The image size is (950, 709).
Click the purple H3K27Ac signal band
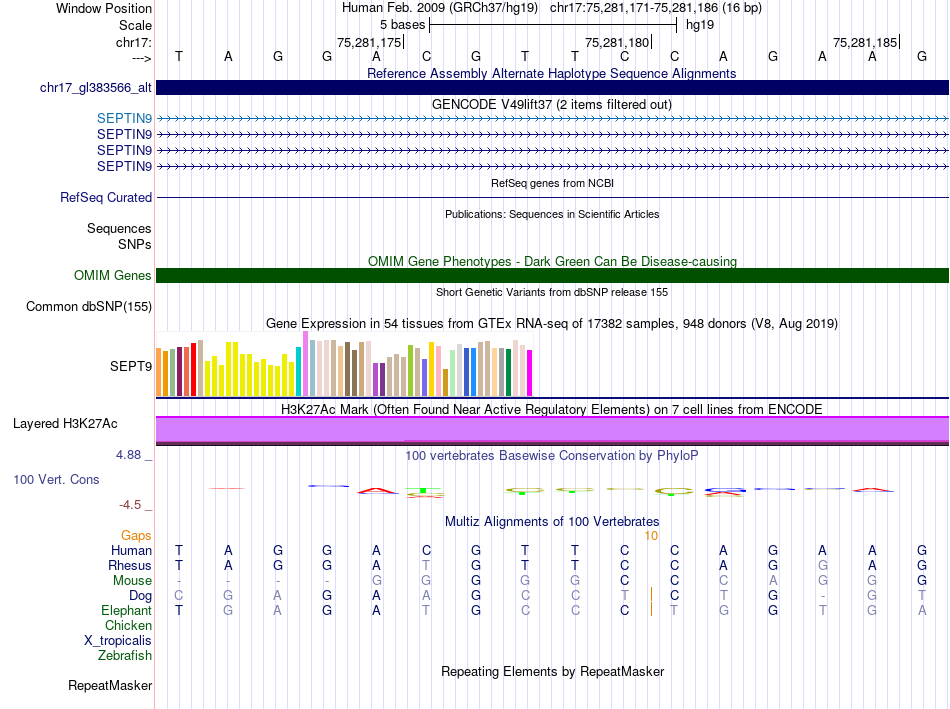[x=552, y=429]
